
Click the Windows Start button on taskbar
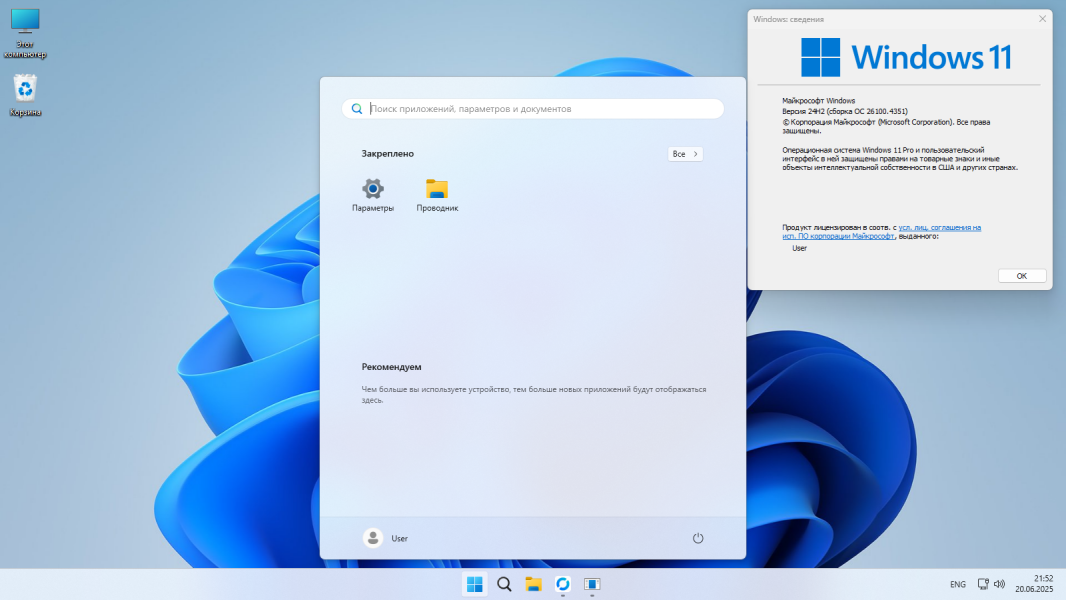pos(475,584)
